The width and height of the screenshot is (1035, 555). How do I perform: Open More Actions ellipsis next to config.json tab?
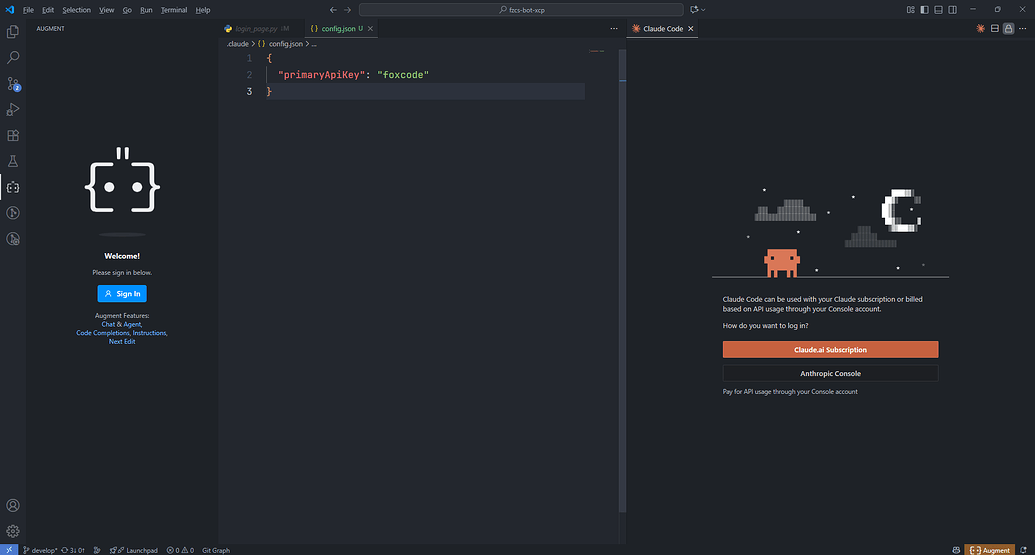coord(614,28)
